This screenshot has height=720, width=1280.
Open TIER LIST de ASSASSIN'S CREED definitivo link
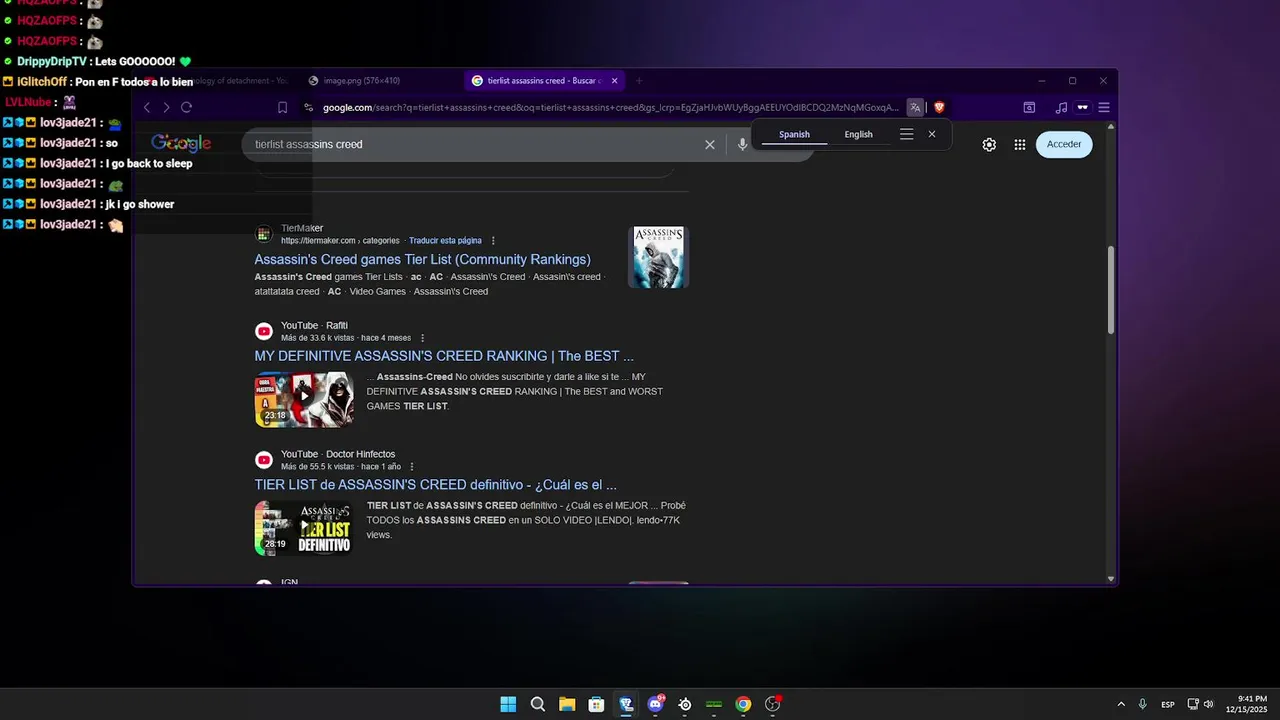click(x=435, y=485)
